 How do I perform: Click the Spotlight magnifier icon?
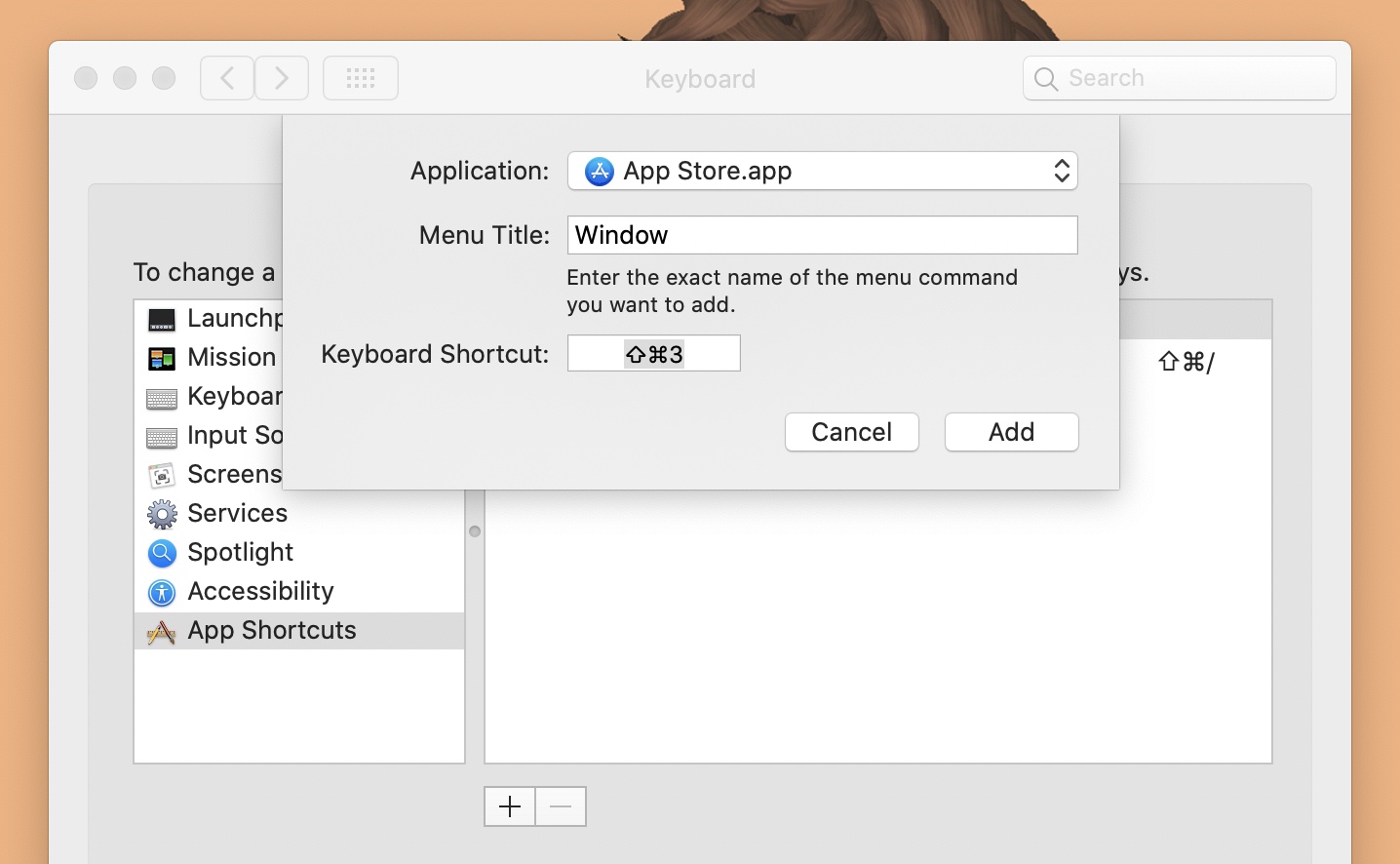162,553
